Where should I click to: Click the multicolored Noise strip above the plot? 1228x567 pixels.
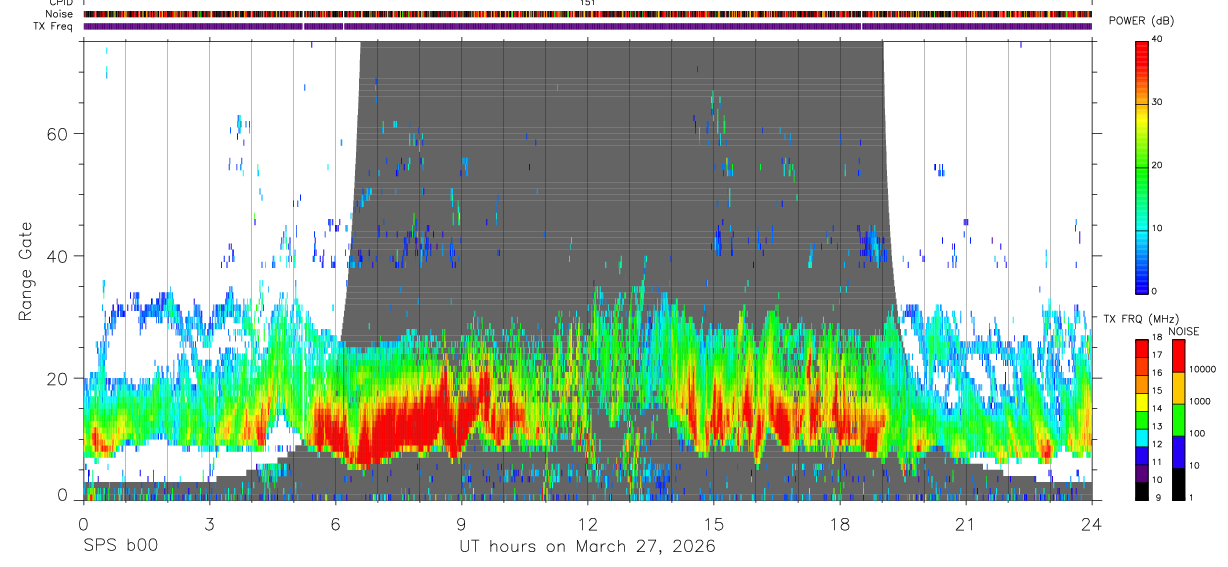coord(587,14)
